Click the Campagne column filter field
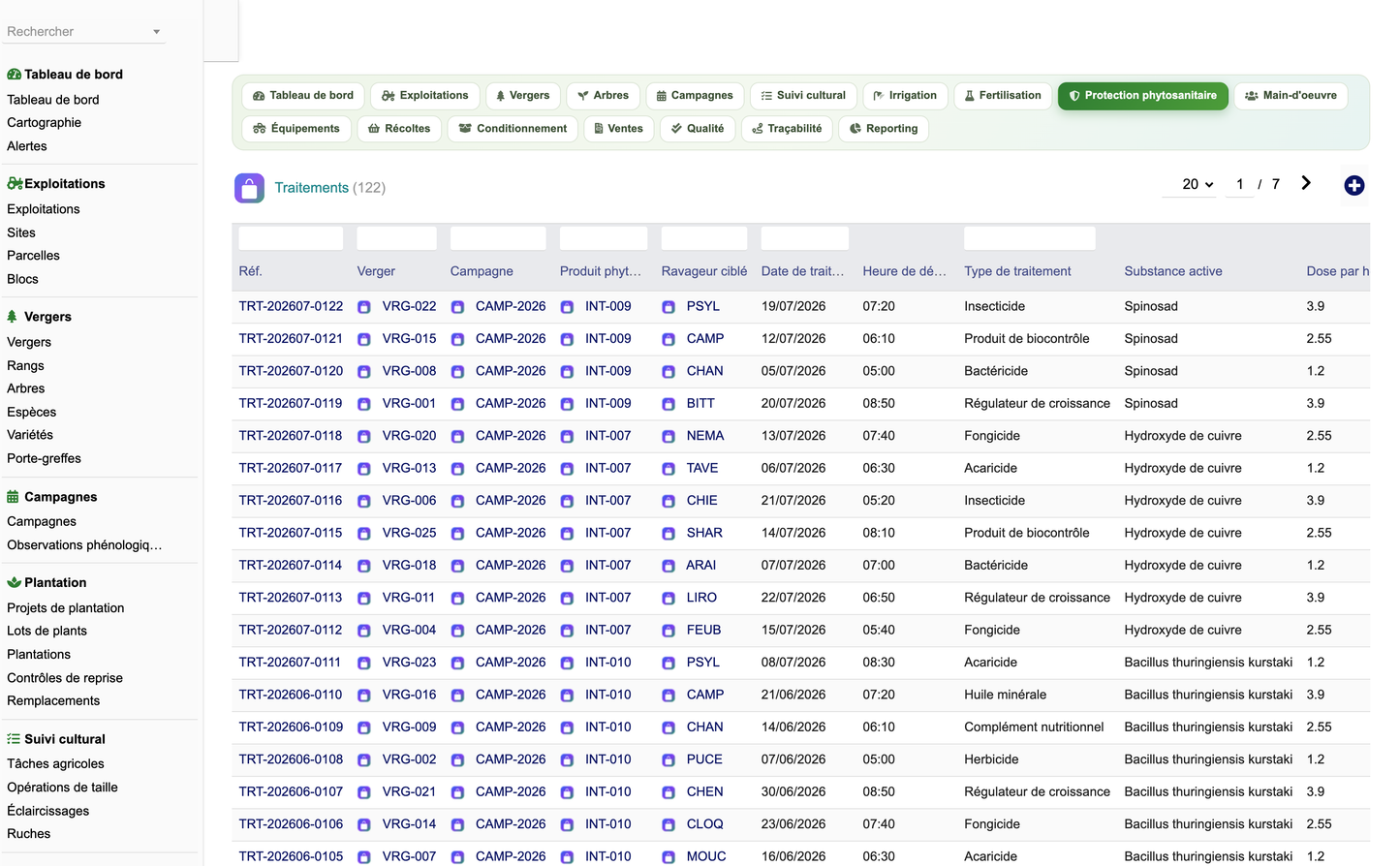1400x866 pixels. click(x=498, y=238)
